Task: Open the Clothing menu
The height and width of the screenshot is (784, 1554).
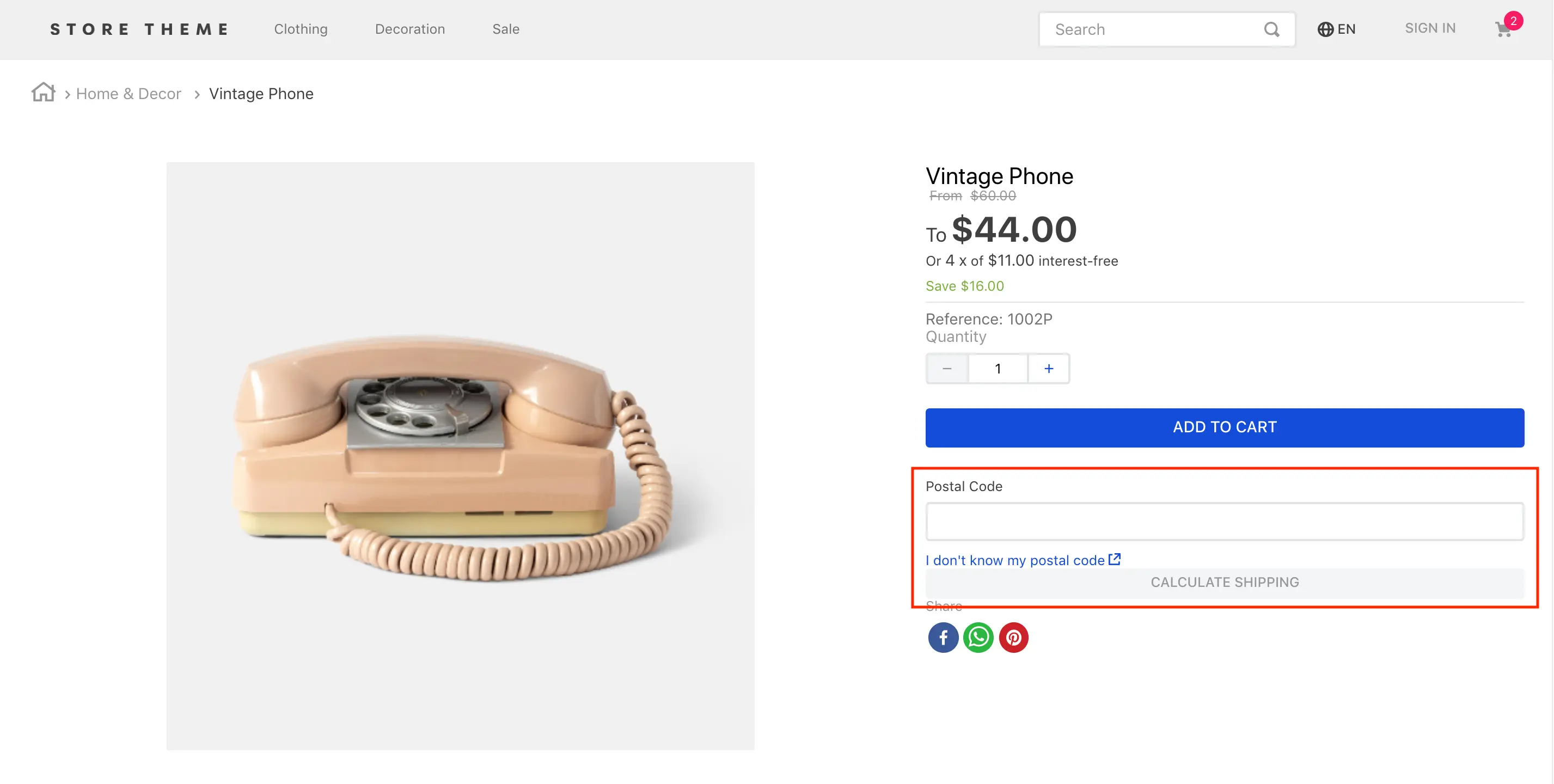Action: tap(301, 29)
